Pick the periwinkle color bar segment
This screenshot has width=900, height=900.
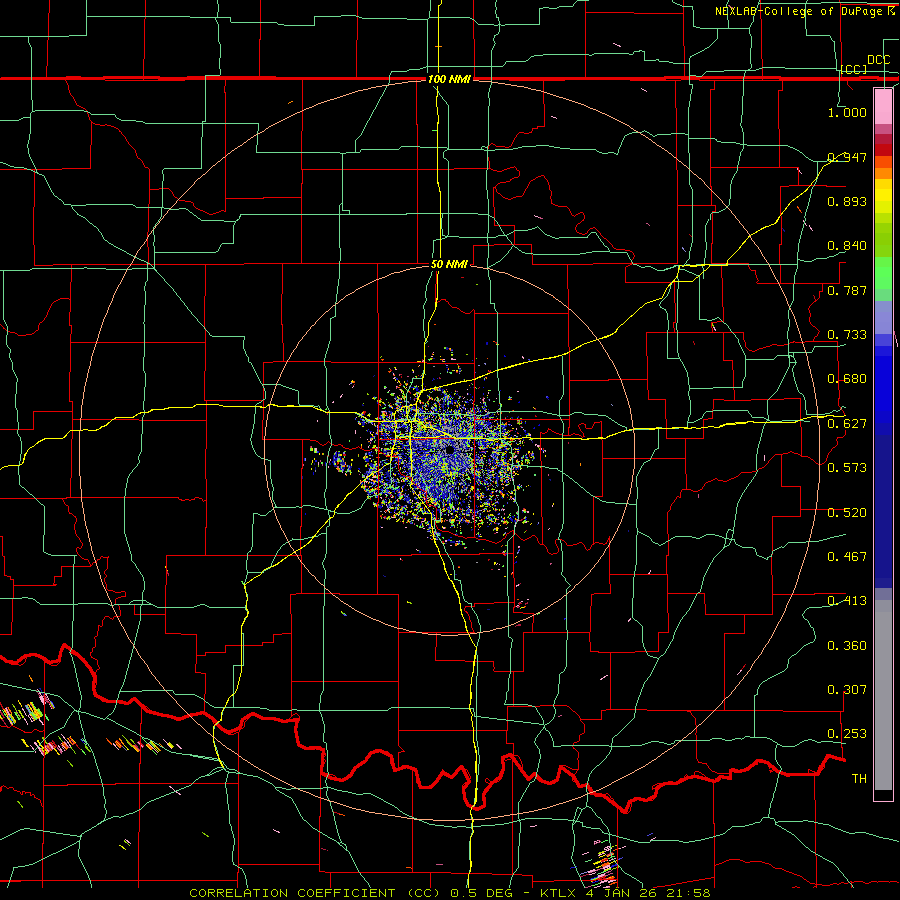click(883, 318)
